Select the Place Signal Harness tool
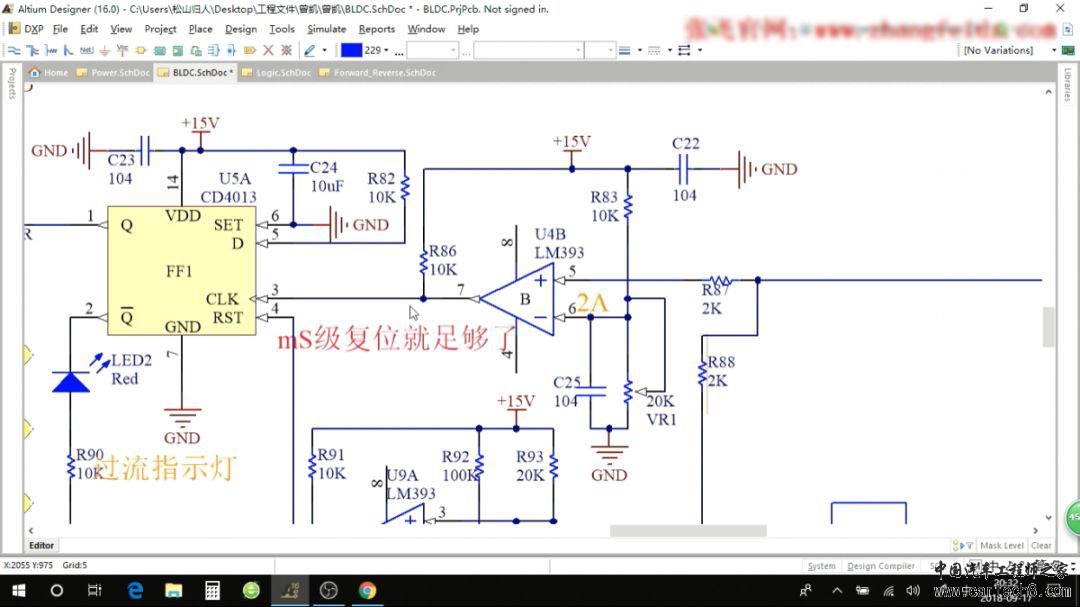This screenshot has height=607, width=1080. pos(51,50)
